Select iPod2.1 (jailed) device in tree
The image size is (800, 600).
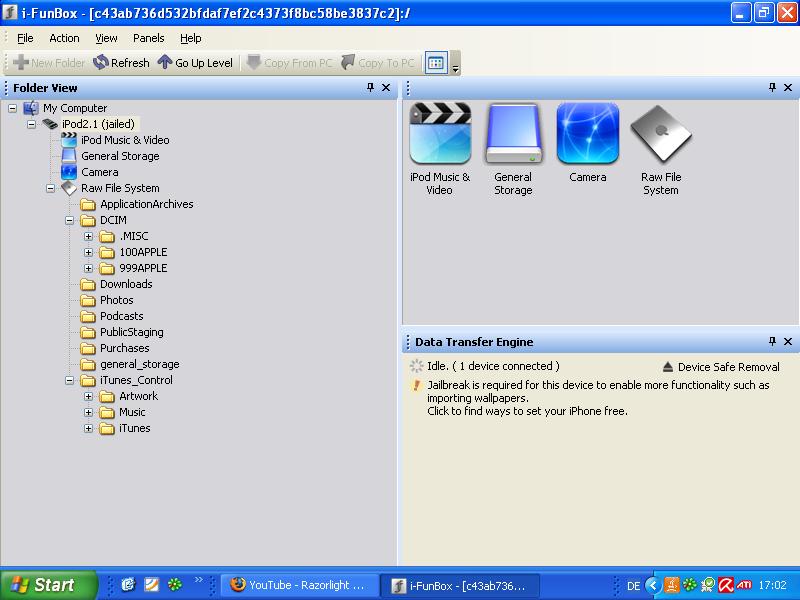click(x=98, y=124)
